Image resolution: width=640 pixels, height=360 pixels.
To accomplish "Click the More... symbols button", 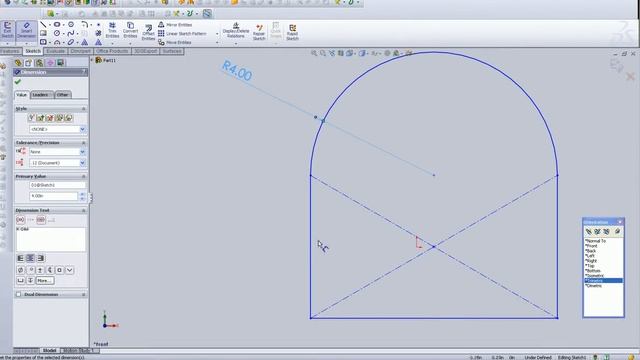I will [44, 280].
